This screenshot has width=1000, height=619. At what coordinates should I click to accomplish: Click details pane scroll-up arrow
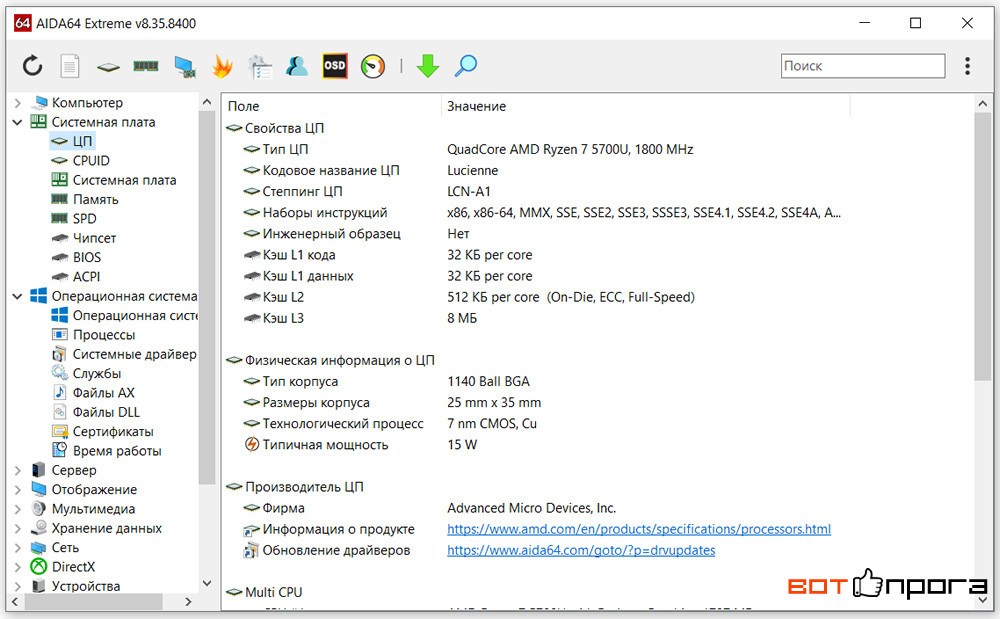click(x=982, y=103)
